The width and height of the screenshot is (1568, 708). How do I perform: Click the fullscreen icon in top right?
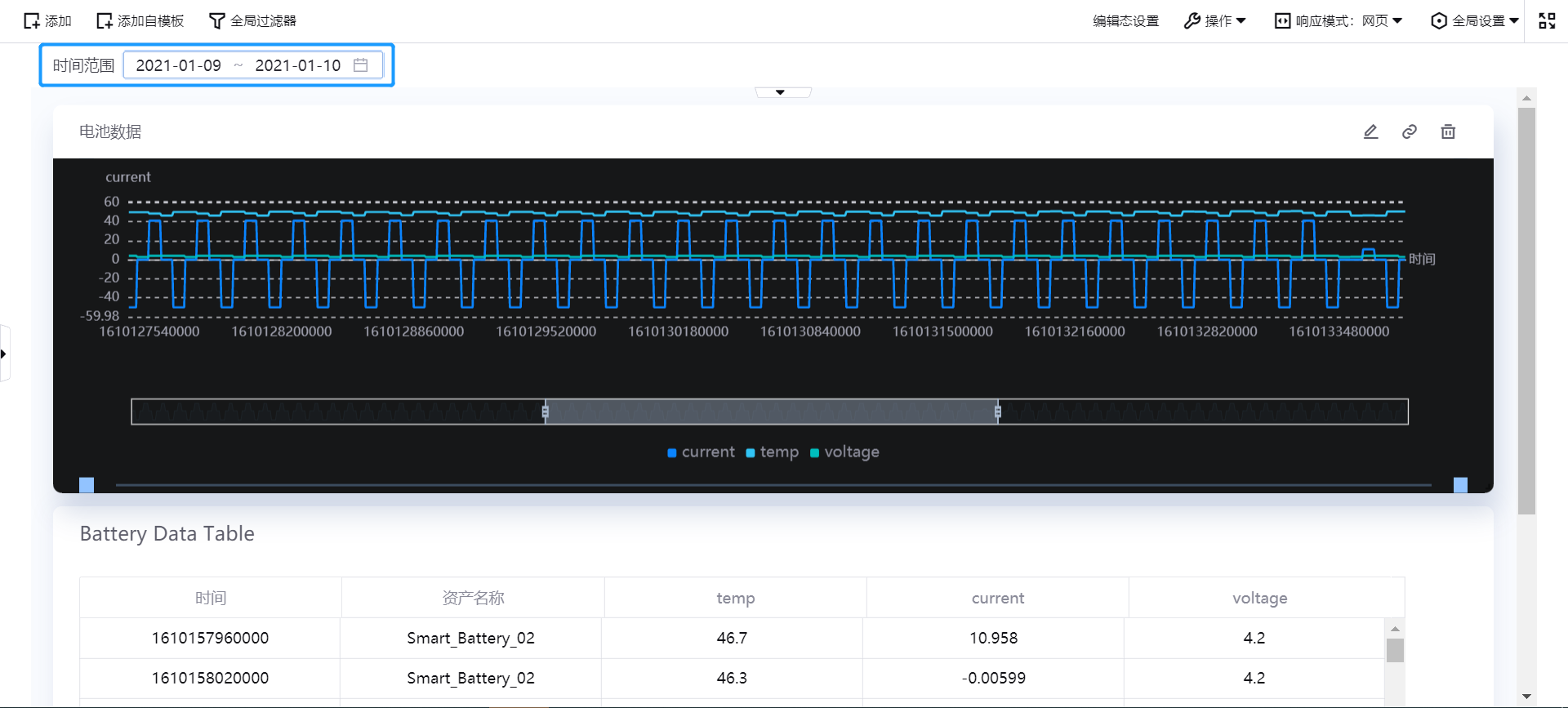click(x=1547, y=21)
